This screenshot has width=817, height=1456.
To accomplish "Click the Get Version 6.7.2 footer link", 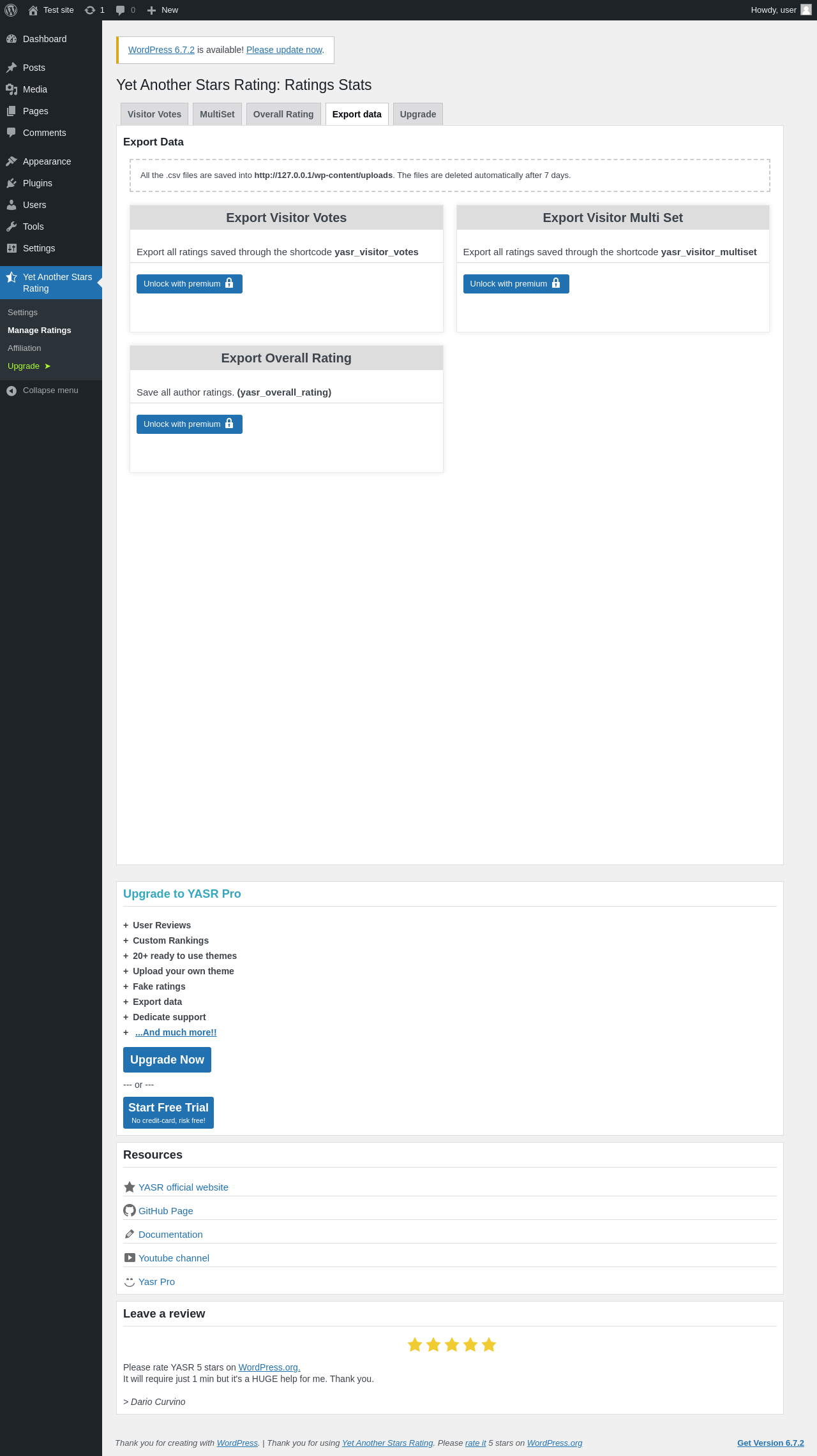I will pyautogui.click(x=770, y=1443).
